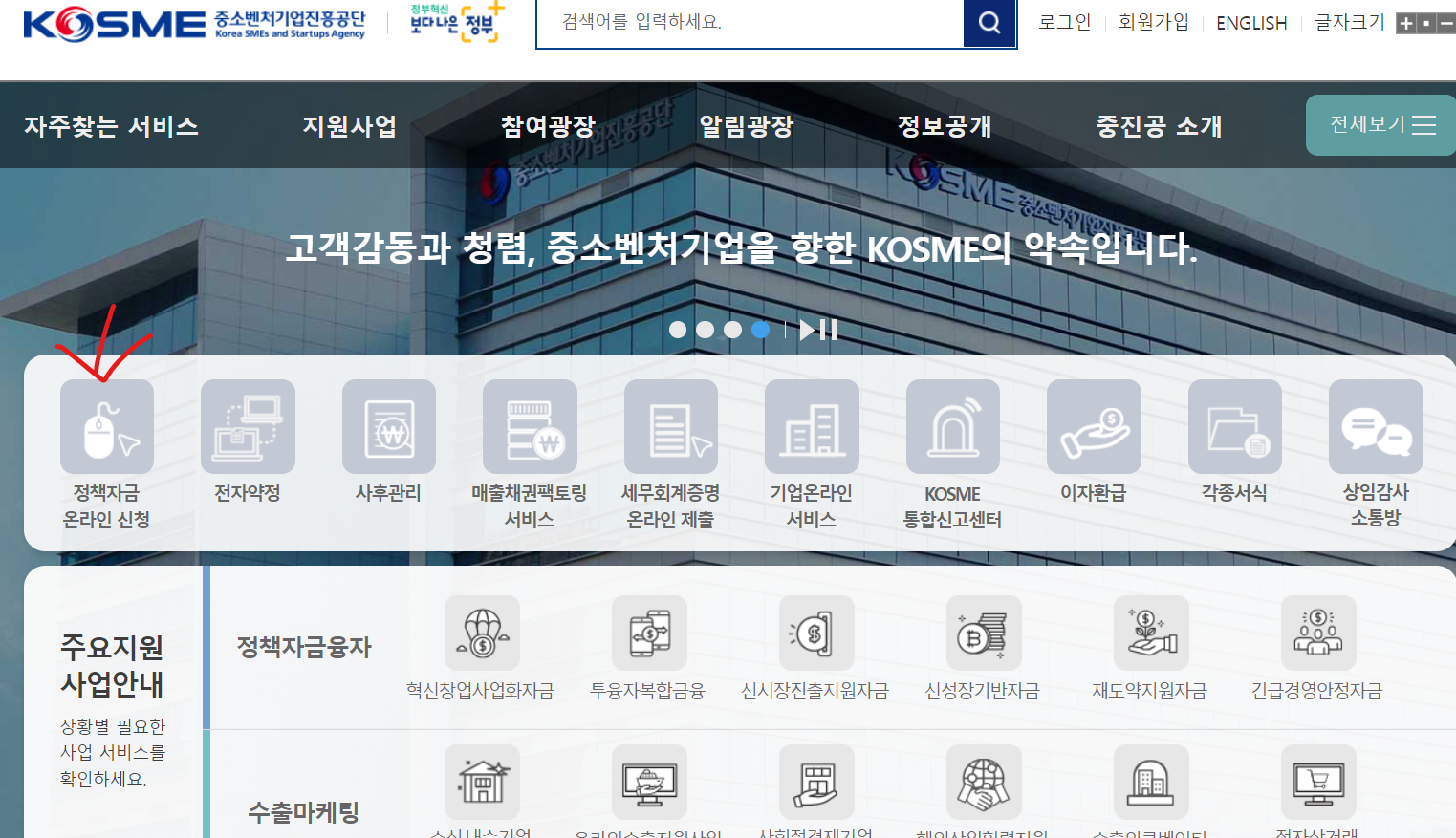Select the fourth active banner dot
This screenshot has width=1456, height=838.
click(760, 330)
